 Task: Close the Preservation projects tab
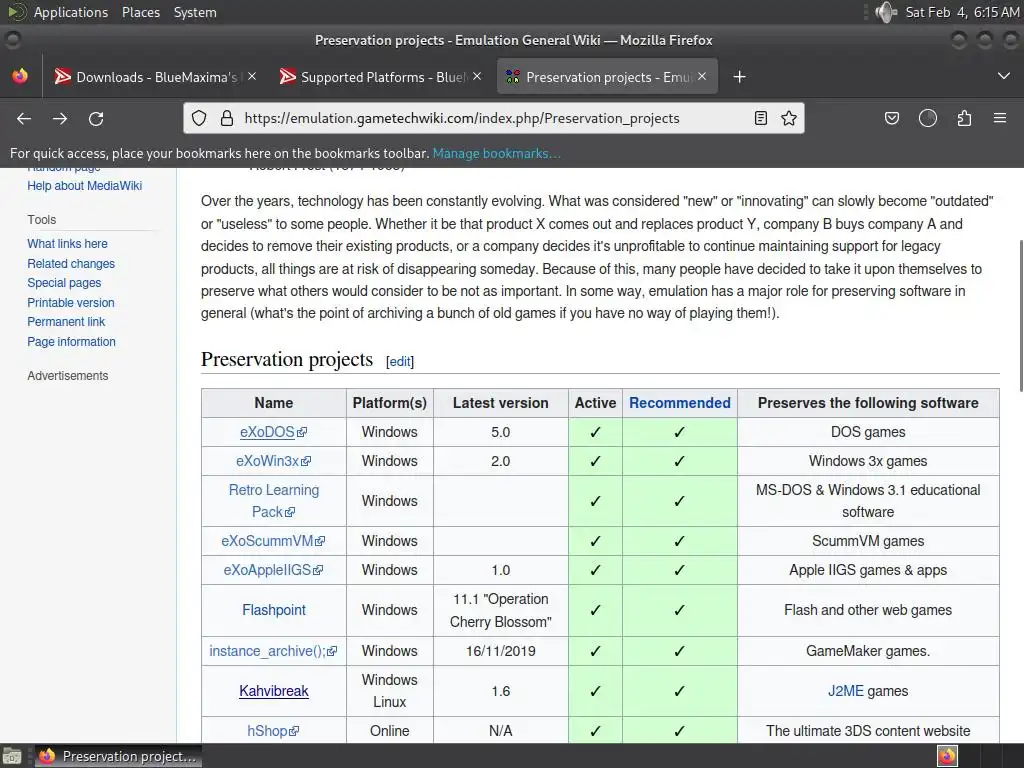(702, 76)
